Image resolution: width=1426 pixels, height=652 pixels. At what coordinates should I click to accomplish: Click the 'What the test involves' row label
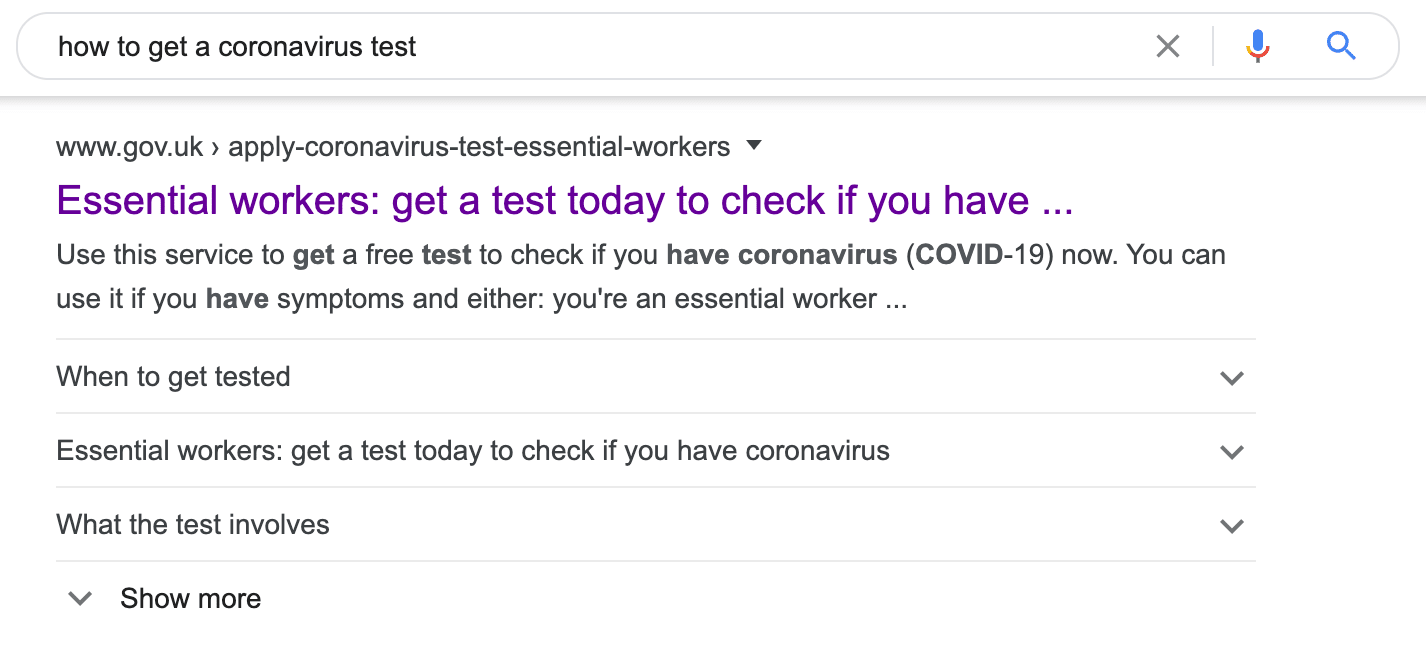[192, 525]
